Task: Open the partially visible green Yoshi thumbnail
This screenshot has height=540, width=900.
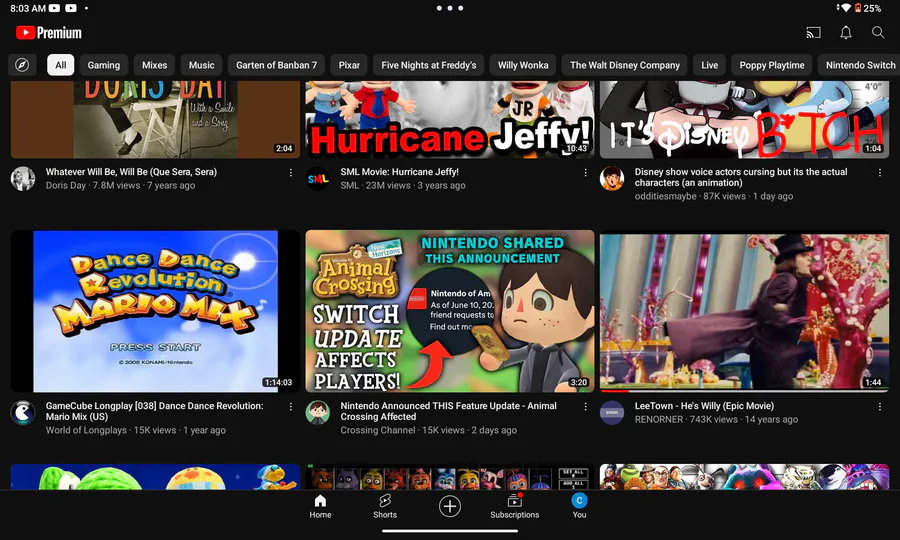Action: [155, 477]
